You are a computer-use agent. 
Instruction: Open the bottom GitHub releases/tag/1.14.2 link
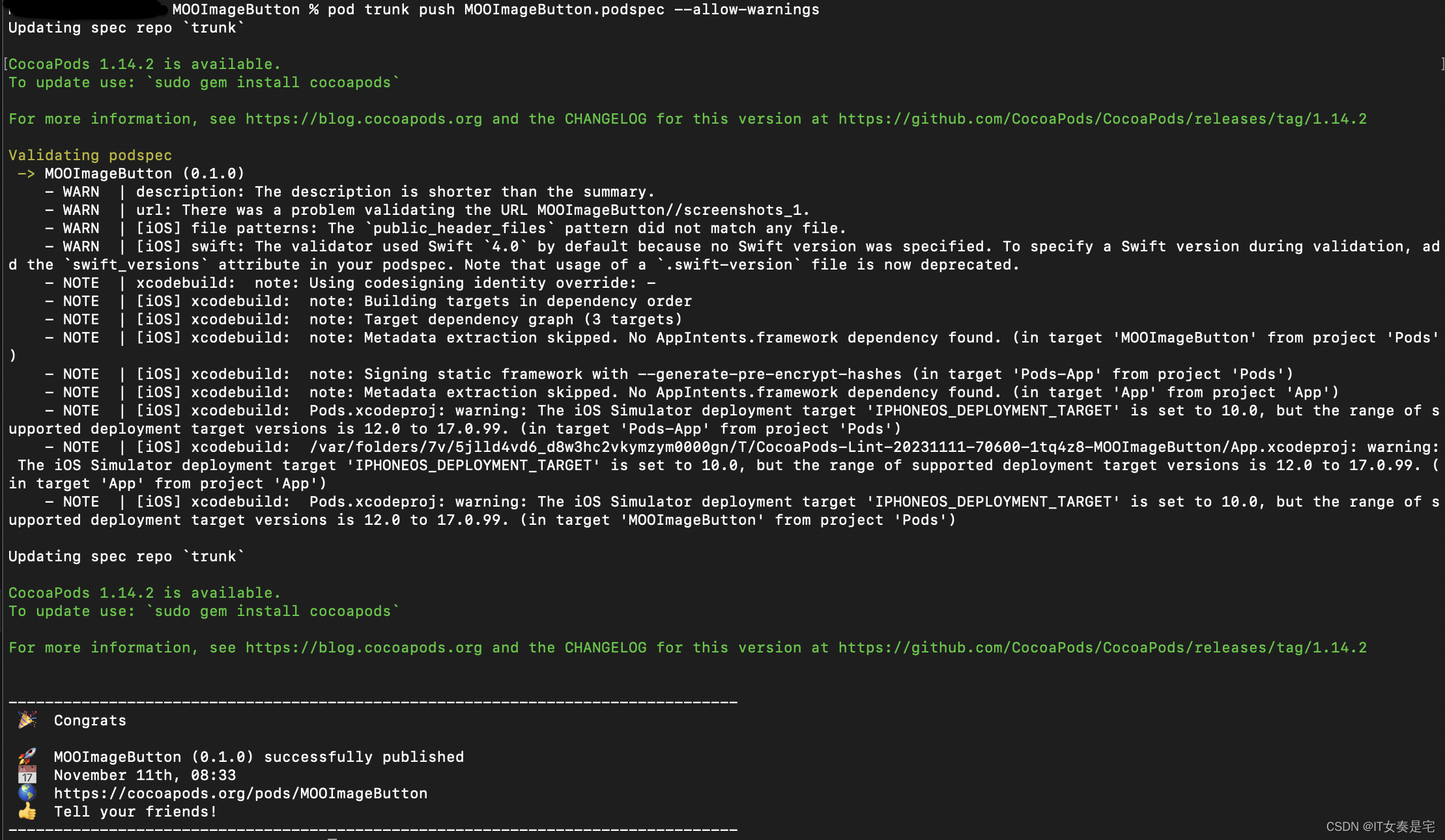[1102, 647]
